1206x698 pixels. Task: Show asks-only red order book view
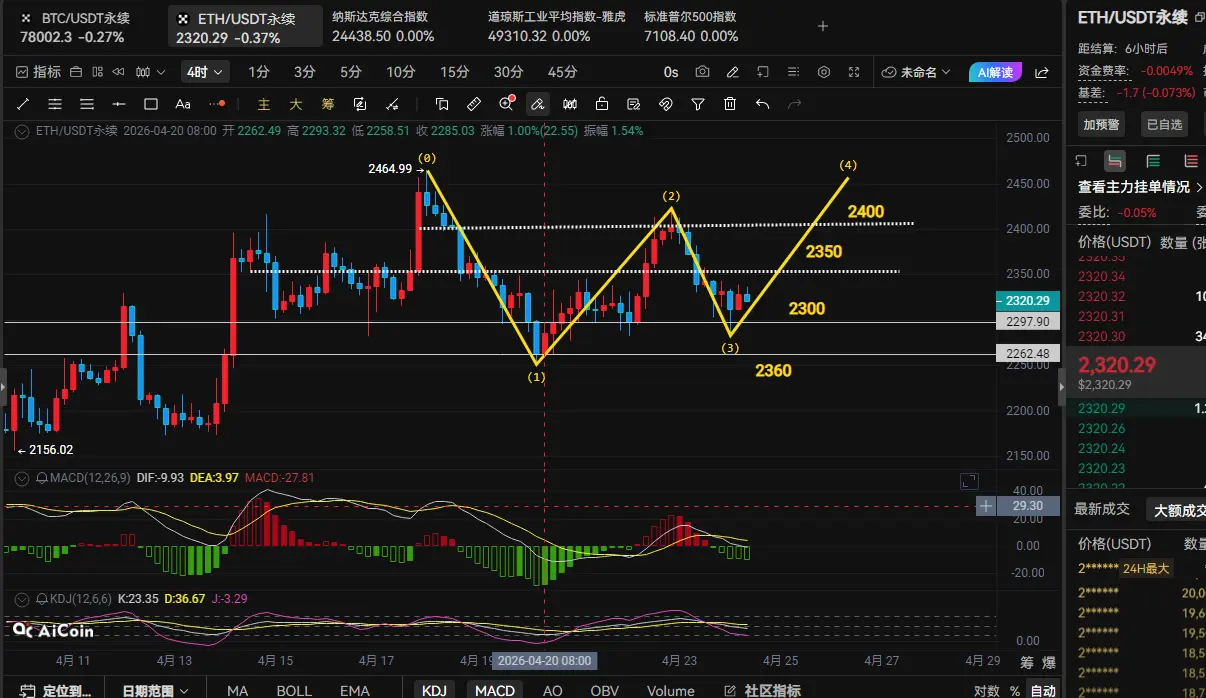[1191, 161]
